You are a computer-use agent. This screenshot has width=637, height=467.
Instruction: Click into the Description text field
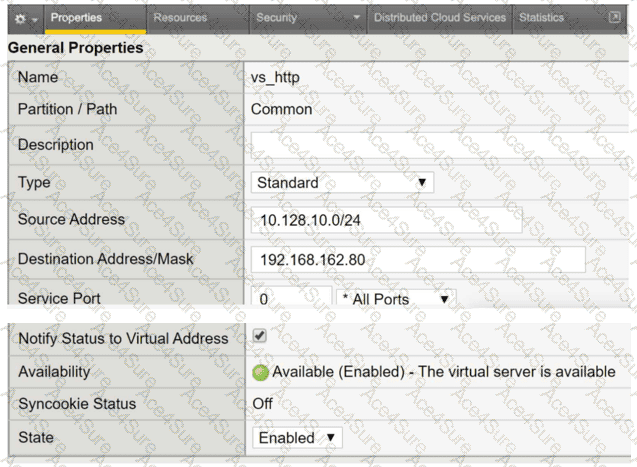[x=440, y=145]
